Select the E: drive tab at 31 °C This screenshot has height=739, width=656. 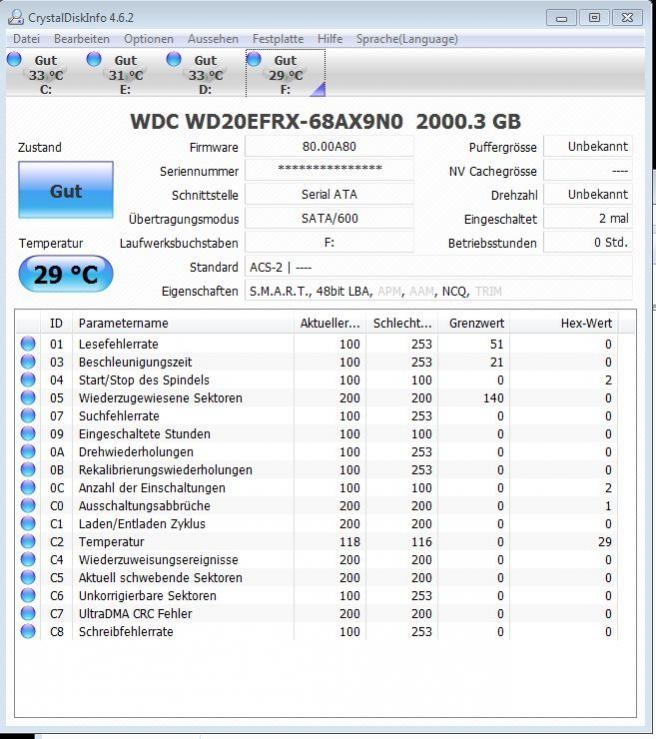click(x=125, y=74)
